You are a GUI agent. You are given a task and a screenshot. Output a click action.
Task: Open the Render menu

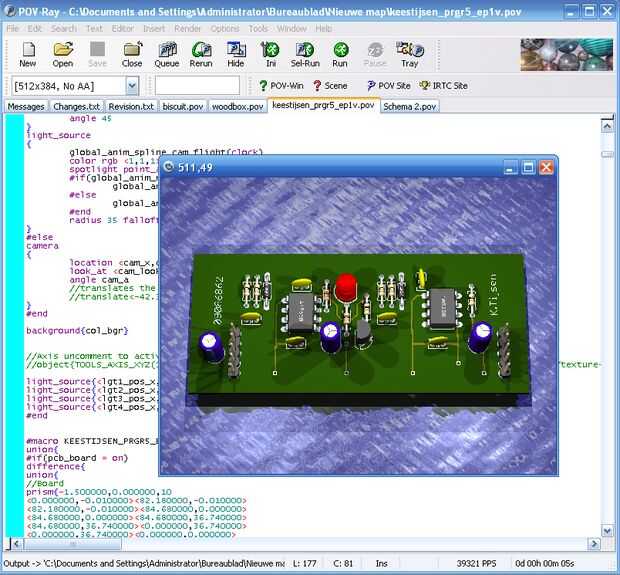tap(187, 28)
